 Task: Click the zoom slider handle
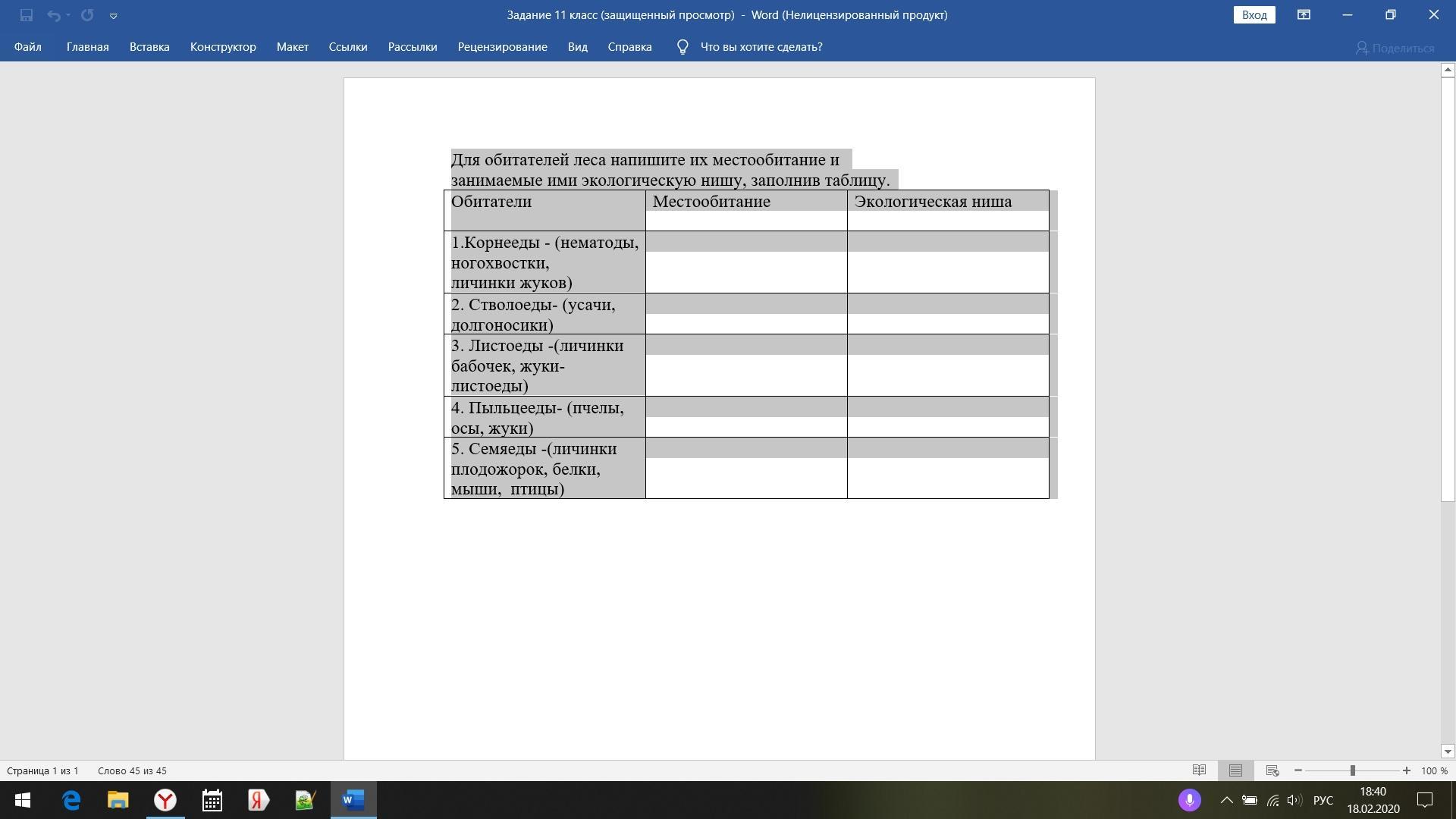[x=1352, y=770]
